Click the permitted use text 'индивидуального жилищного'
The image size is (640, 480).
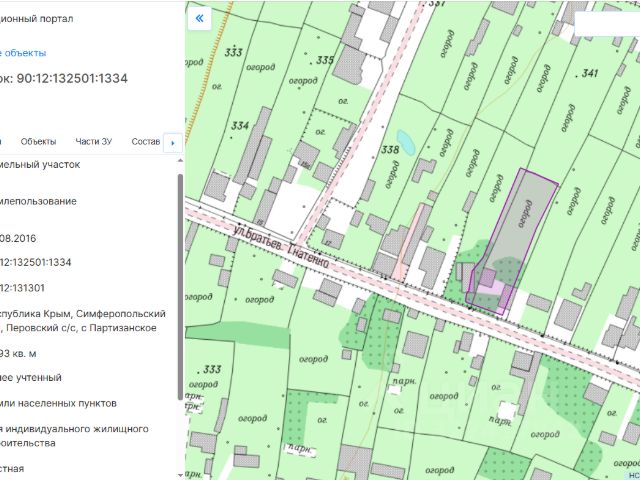point(78,429)
